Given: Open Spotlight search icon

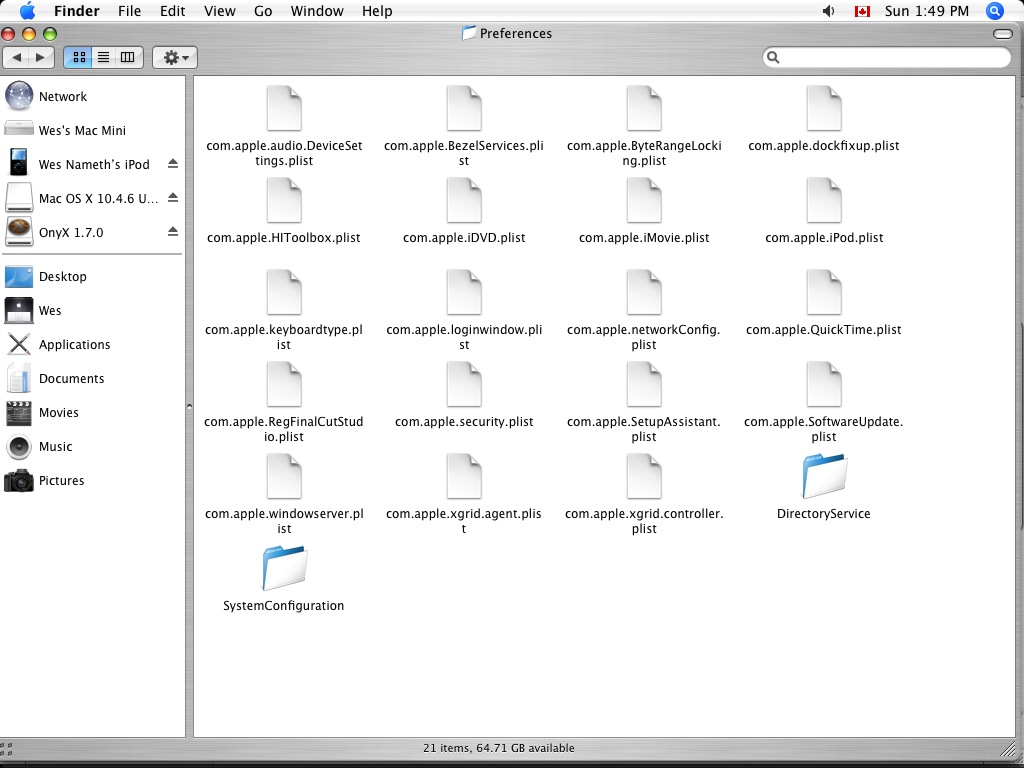Looking at the screenshot, I should tap(994, 11).
